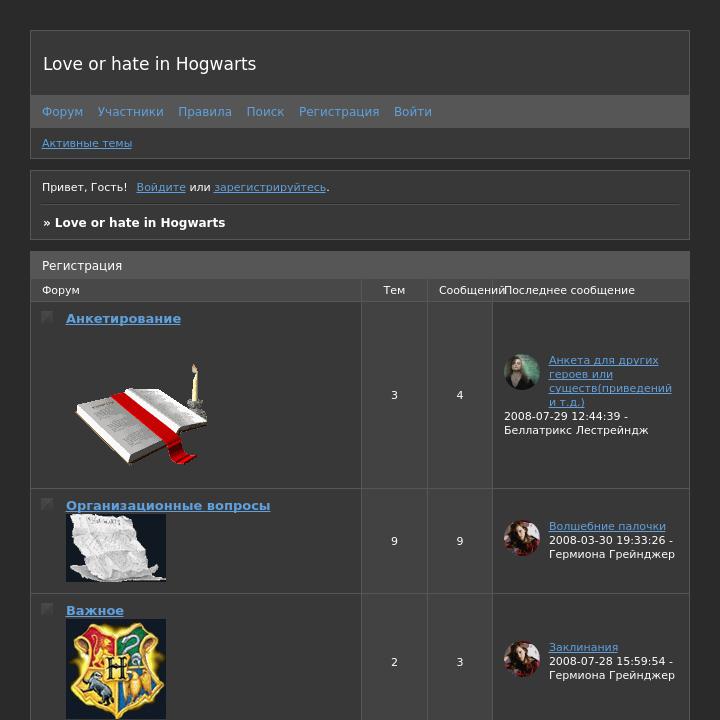720x720 pixels.
Task: Open the Заклинания topic
Action: [583, 647]
